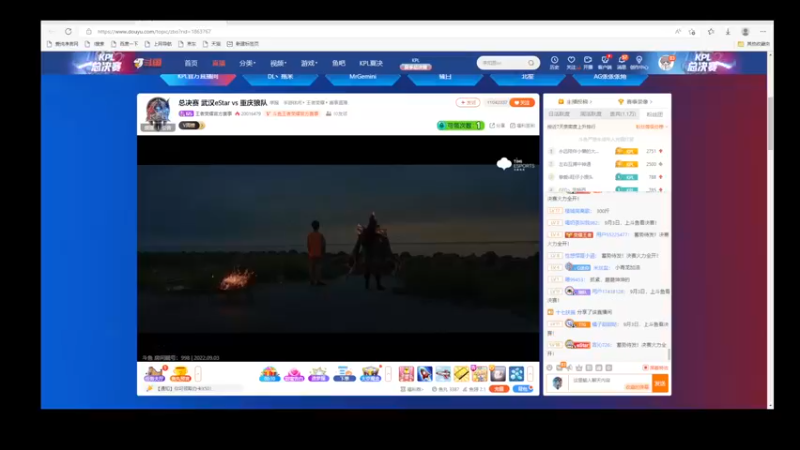This screenshot has height=450, width=800.
Task: Open the browser more-options menu
Action: (x=763, y=32)
